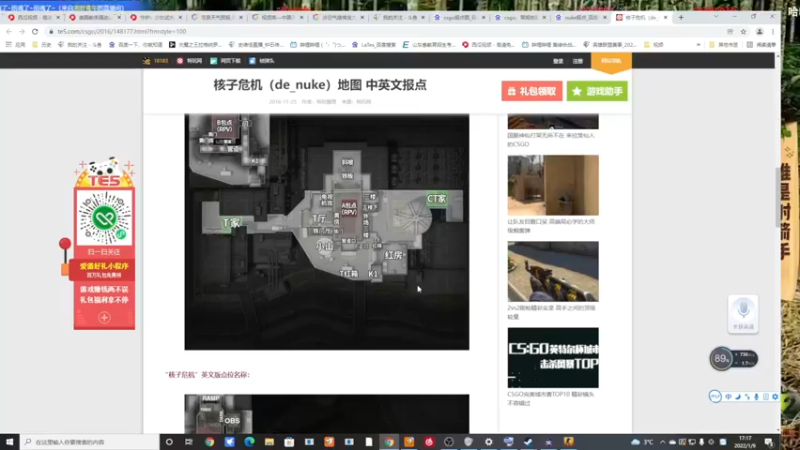Click the plus icon on TE5 widget
Viewport: 800px width, 450px height.
click(x=104, y=317)
